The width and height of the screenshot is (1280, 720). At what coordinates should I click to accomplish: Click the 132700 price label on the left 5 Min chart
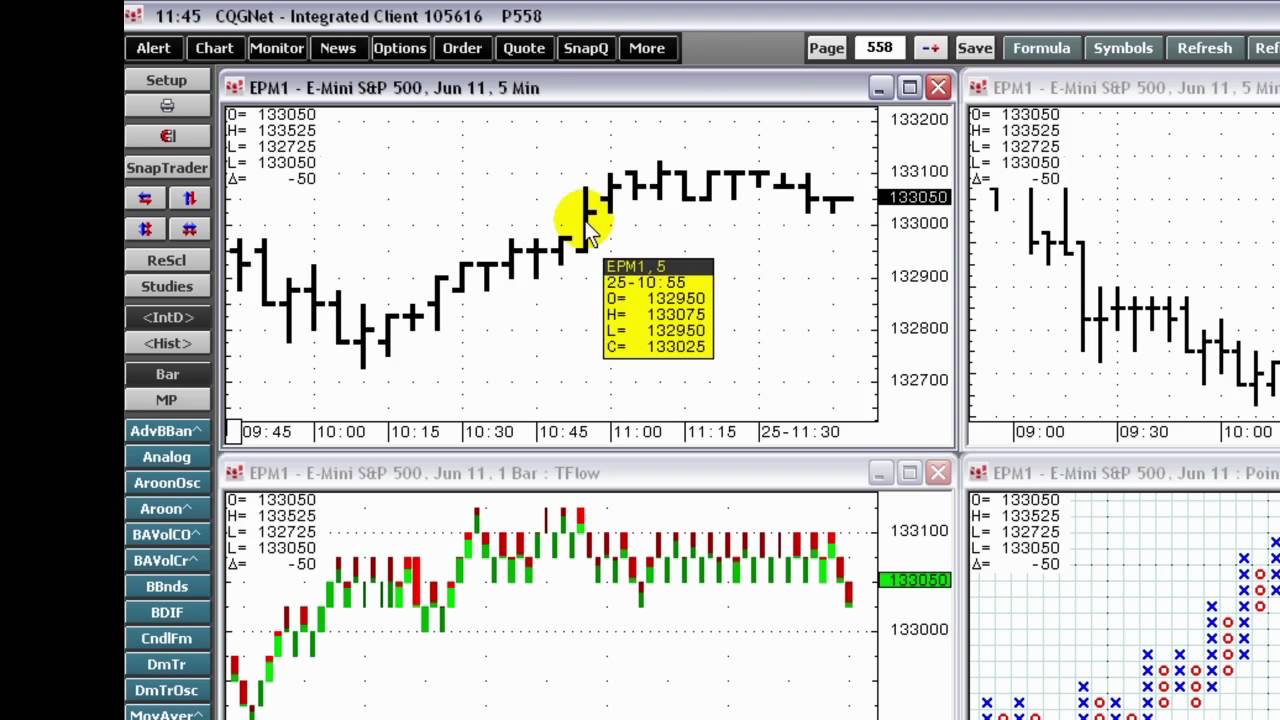click(919, 380)
